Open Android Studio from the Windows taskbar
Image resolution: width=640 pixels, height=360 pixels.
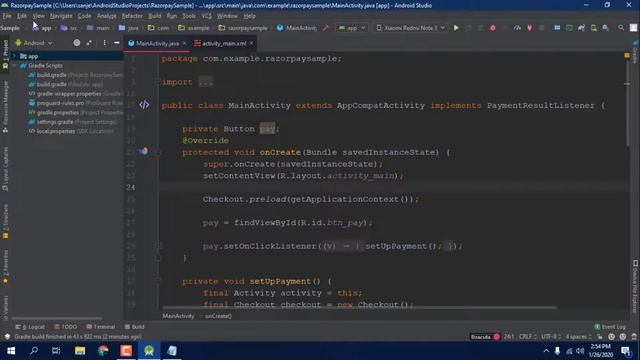[149, 351]
